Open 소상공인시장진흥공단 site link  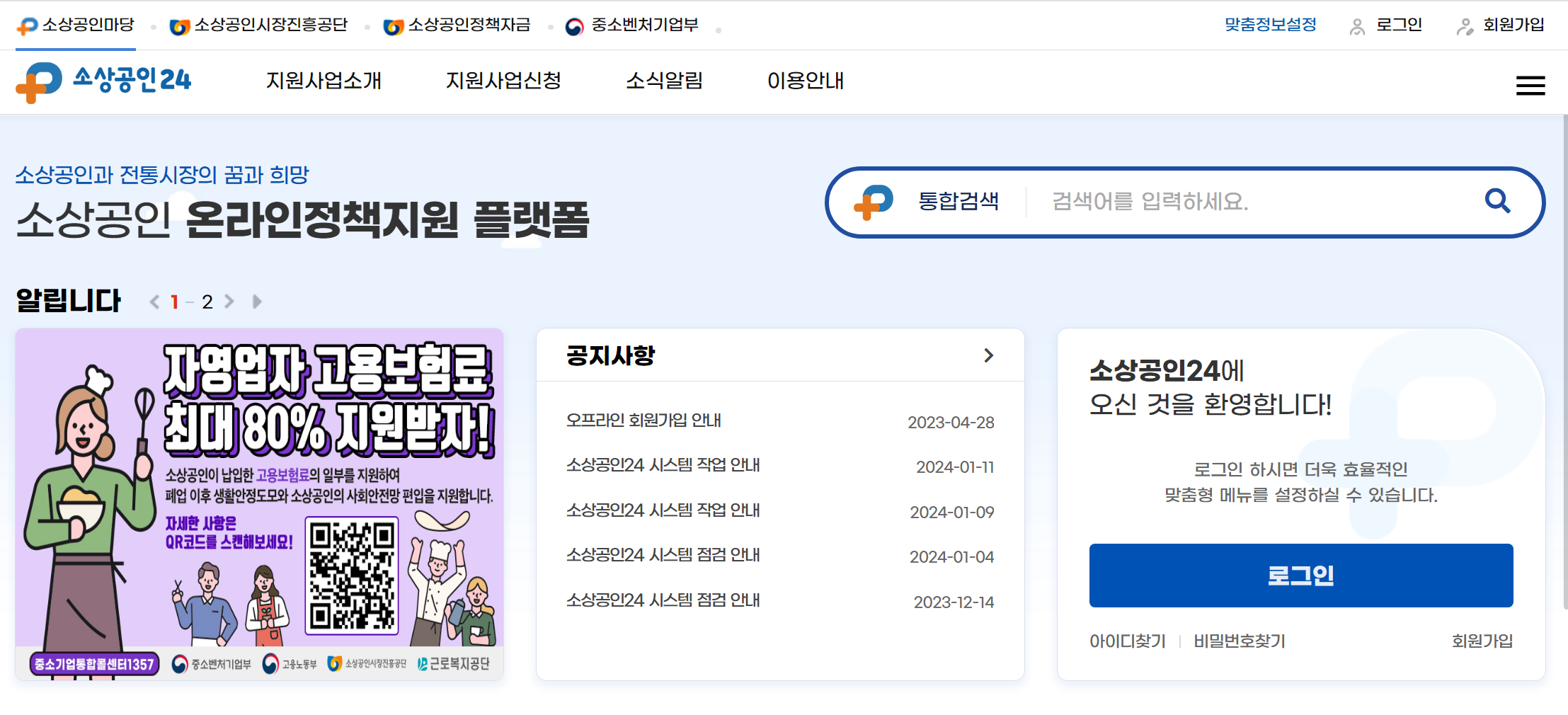pos(258,25)
